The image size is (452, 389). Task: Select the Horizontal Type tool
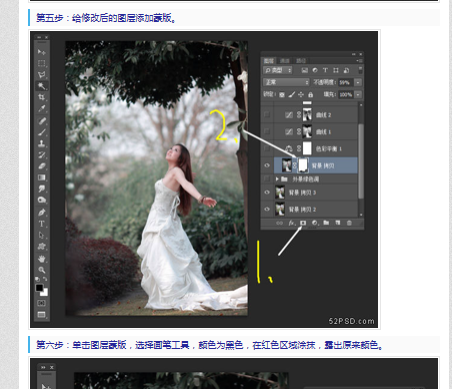[x=41, y=224]
